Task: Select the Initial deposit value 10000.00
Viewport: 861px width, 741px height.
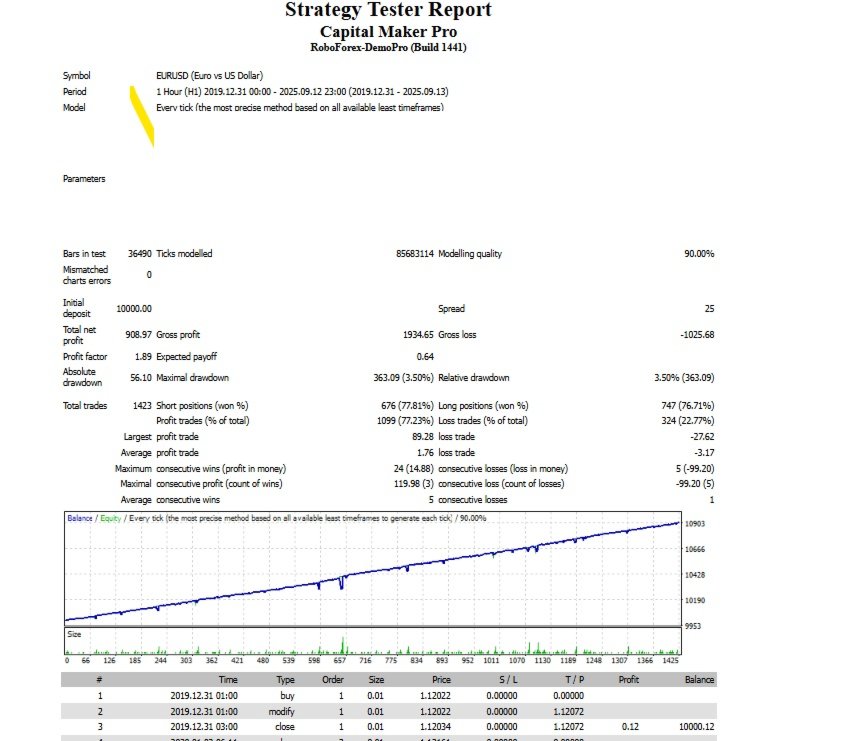Action: [x=134, y=309]
